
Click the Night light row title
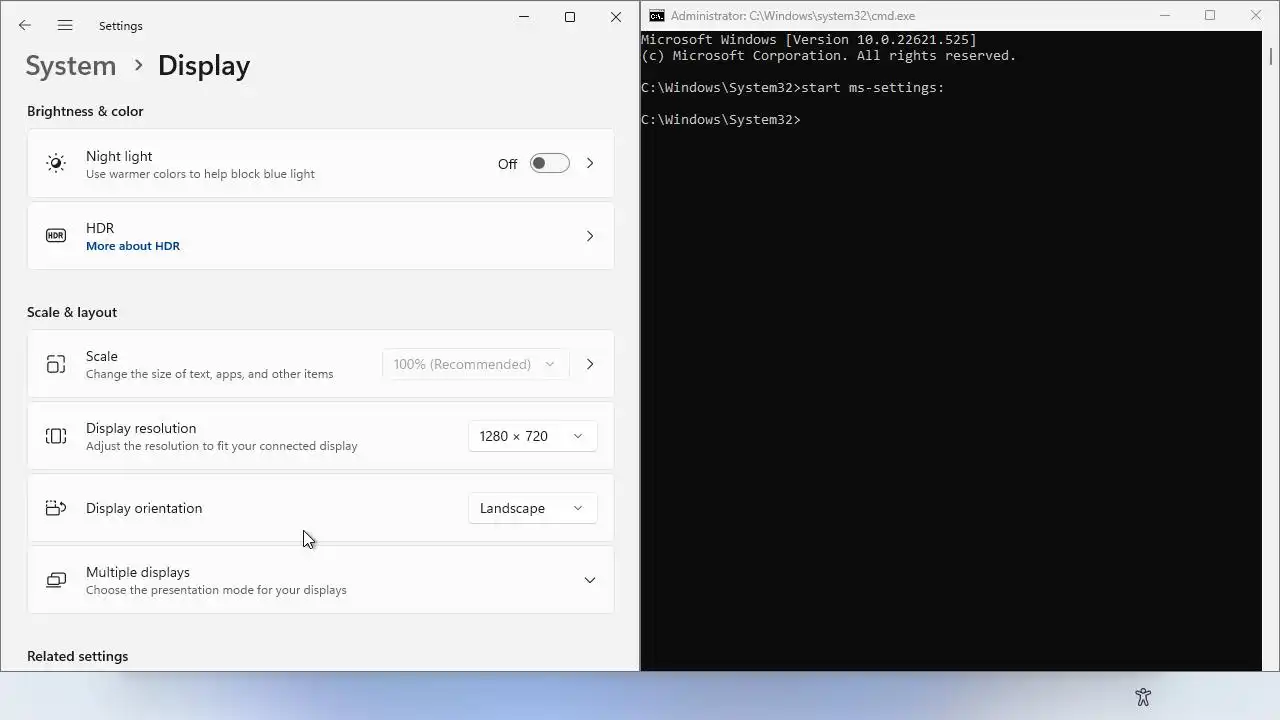(x=119, y=156)
